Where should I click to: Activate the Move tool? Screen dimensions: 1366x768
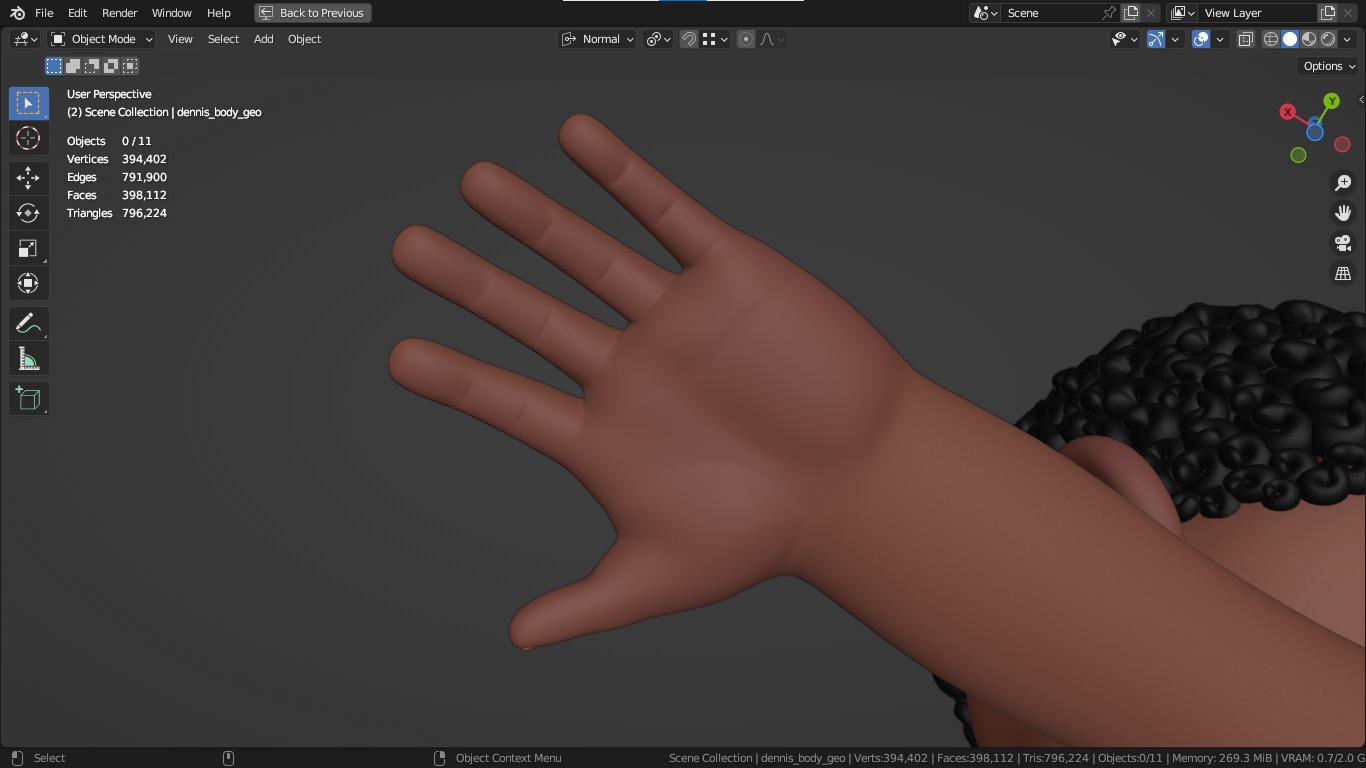coord(28,178)
